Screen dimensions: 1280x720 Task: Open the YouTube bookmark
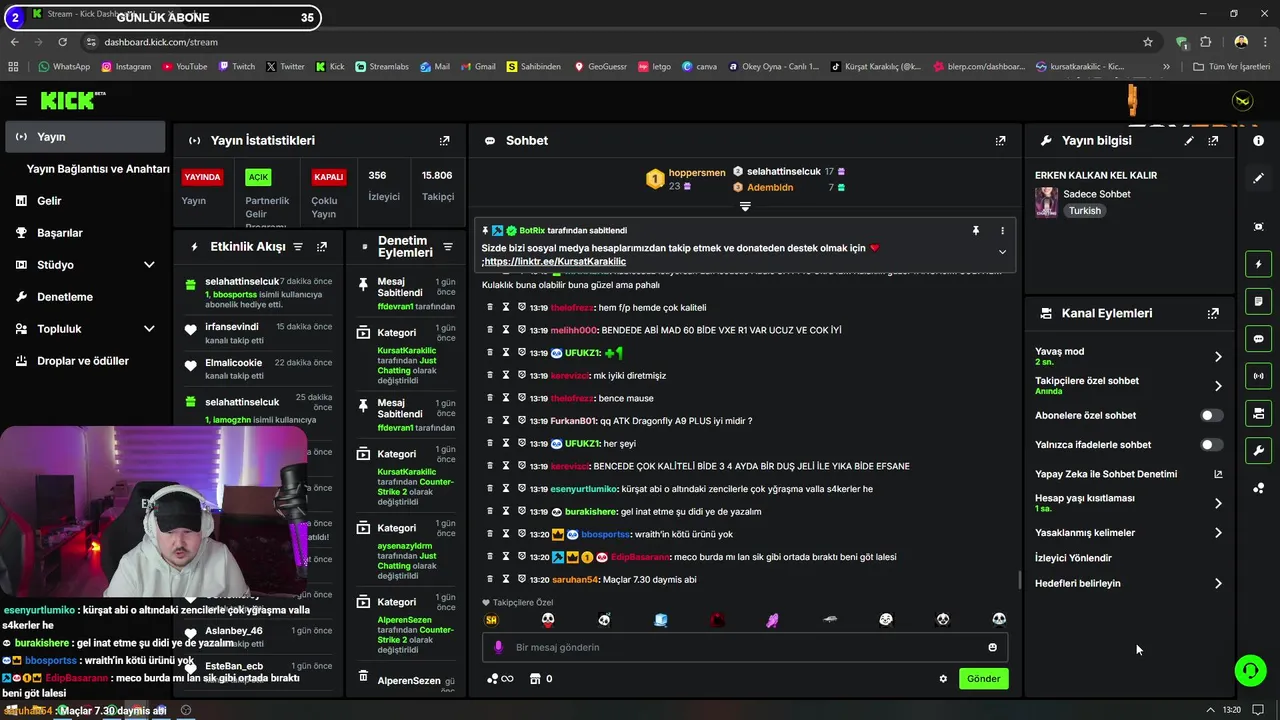point(184,67)
